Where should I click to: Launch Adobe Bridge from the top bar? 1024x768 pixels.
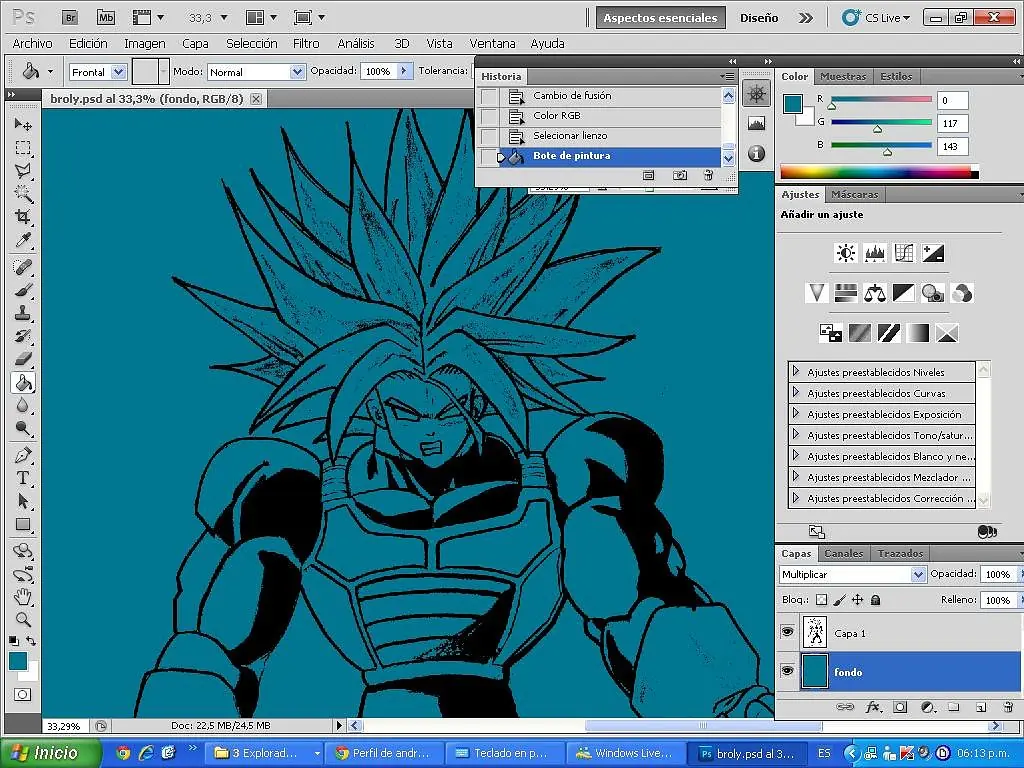coord(70,18)
